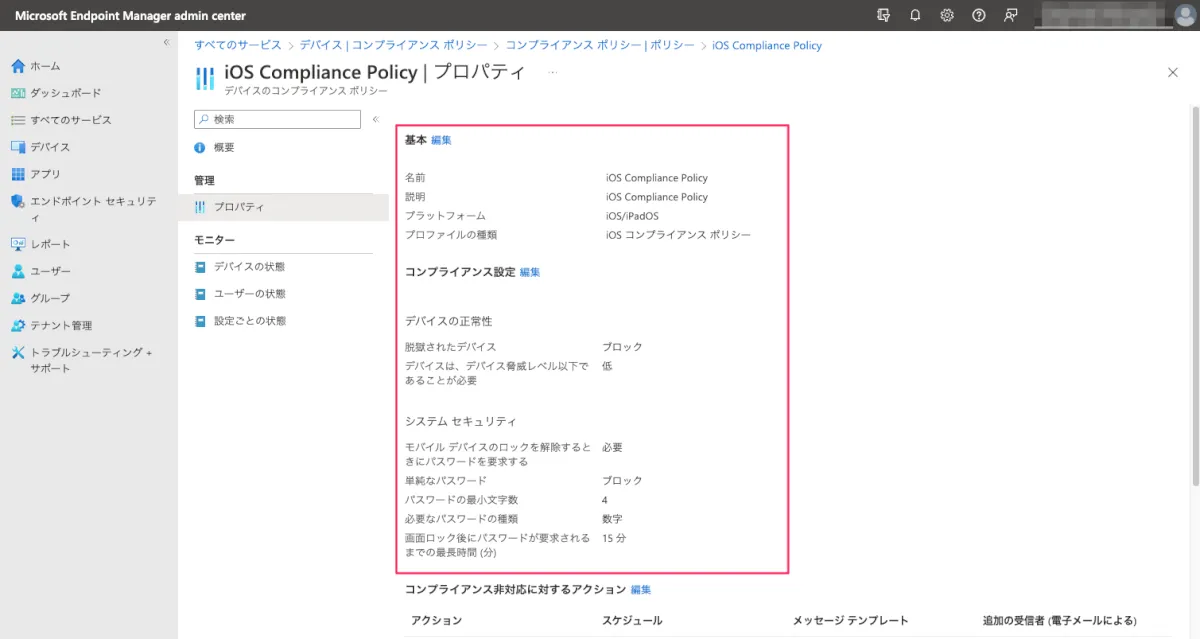This screenshot has width=1200, height=639.
Task: Click the troubleshooting wrench icon
Action: click(x=17, y=352)
